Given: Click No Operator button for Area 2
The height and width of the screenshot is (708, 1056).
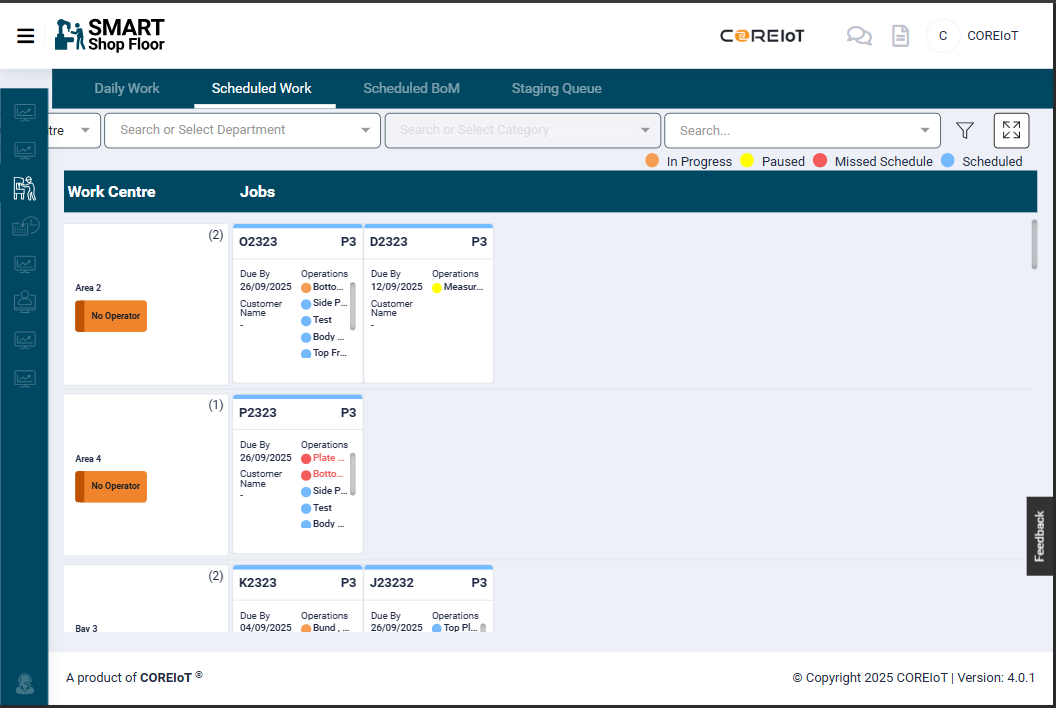Looking at the screenshot, I should 111,316.
